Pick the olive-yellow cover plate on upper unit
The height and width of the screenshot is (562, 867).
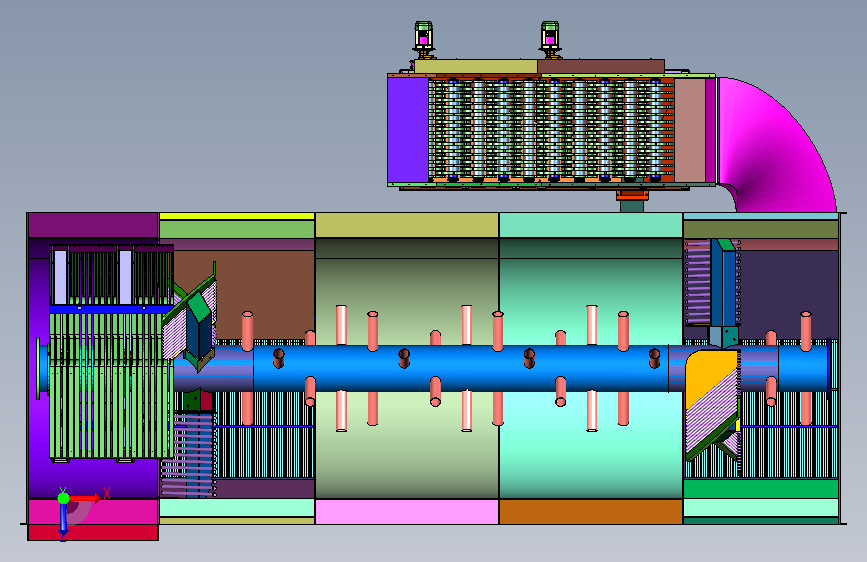pos(476,66)
